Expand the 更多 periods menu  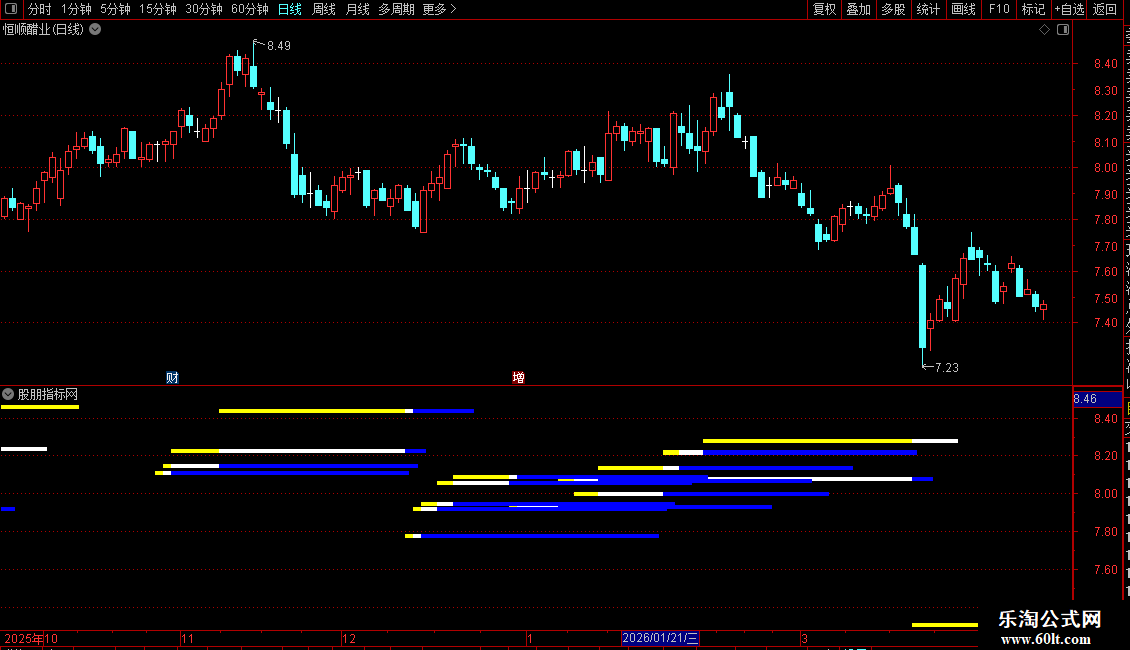[x=439, y=9]
